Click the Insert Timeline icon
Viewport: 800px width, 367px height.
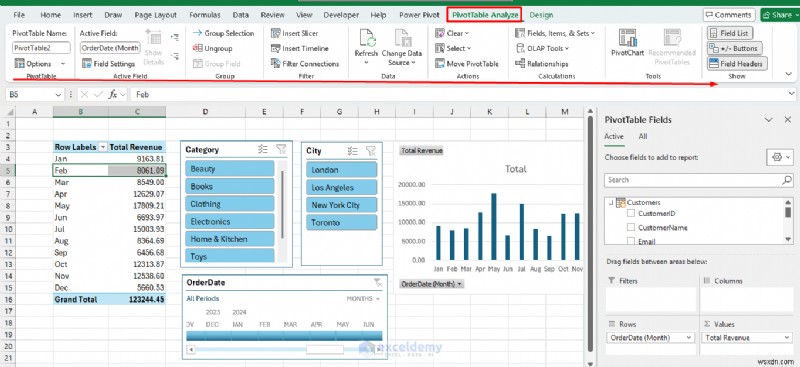click(276, 48)
